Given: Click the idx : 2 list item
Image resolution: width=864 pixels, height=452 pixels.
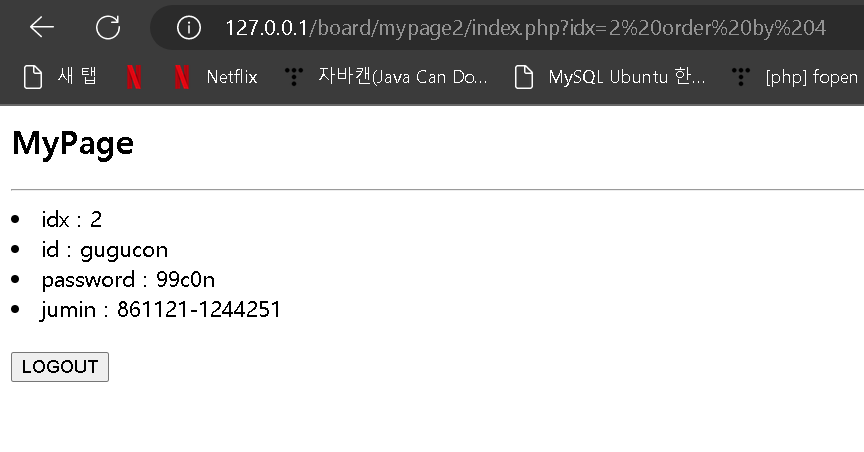Looking at the screenshot, I should pos(72,219).
